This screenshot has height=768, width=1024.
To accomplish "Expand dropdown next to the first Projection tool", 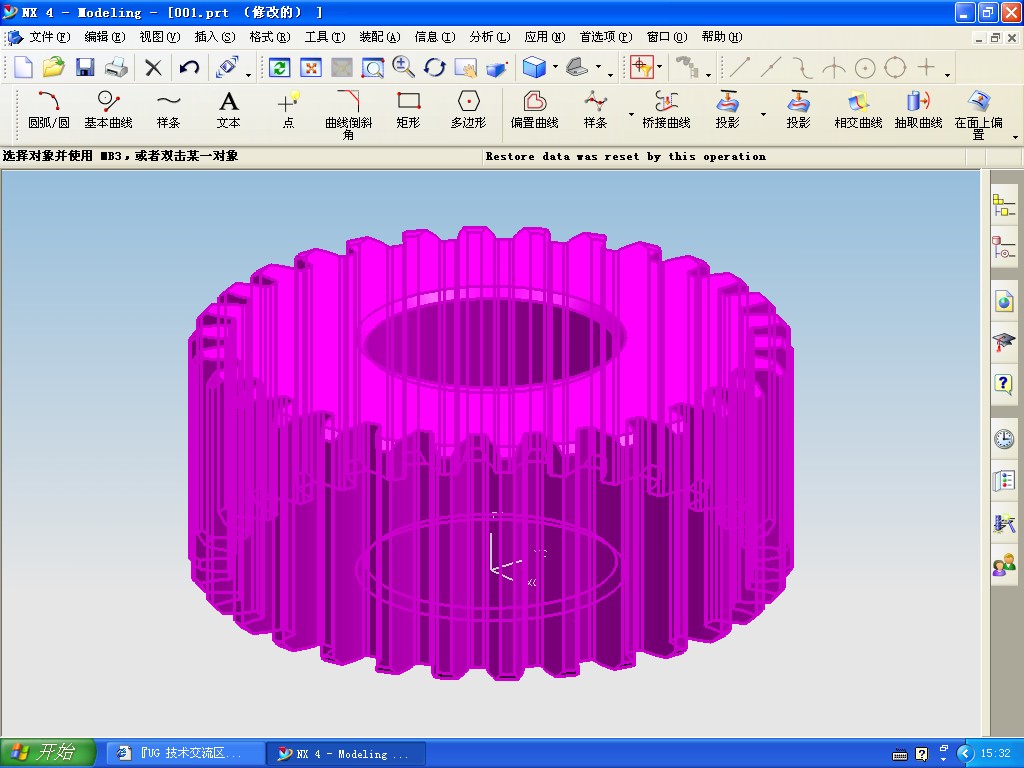I will [x=763, y=114].
